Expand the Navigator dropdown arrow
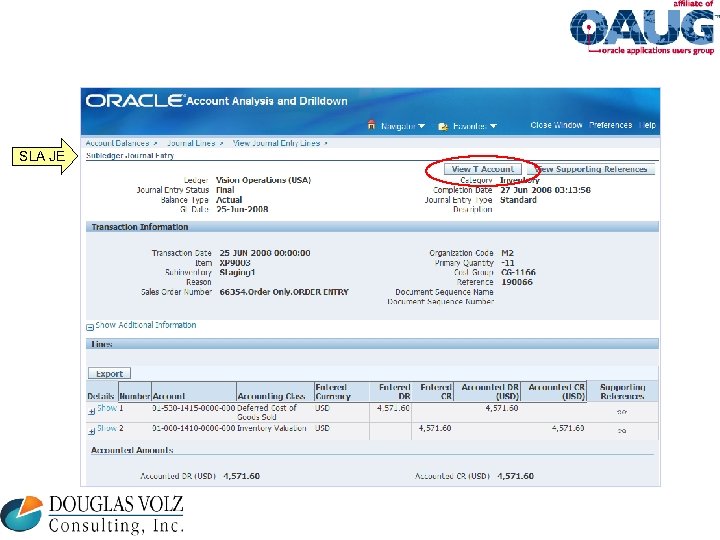 coord(422,126)
